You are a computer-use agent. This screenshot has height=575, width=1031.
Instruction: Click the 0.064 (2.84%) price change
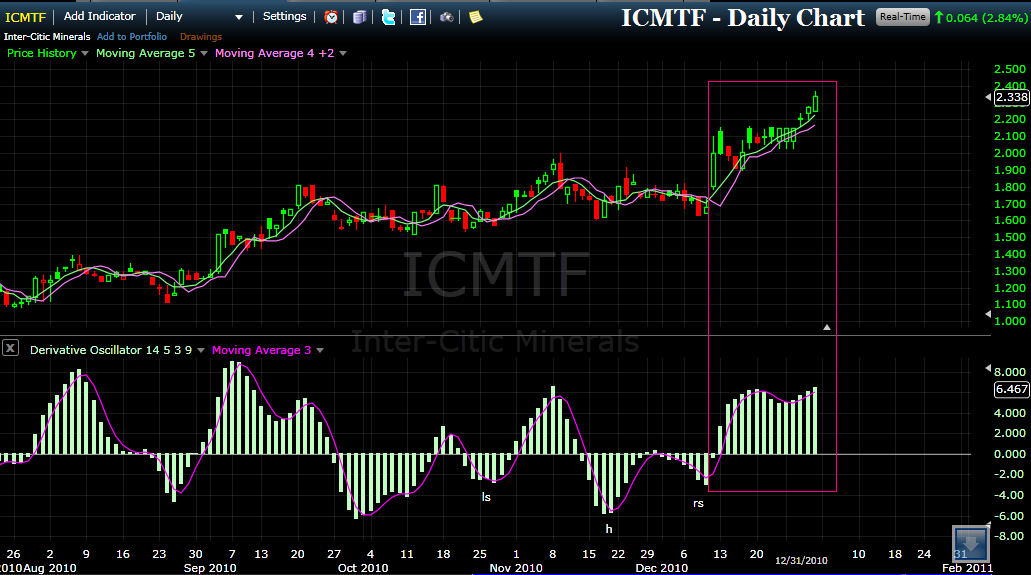click(986, 18)
